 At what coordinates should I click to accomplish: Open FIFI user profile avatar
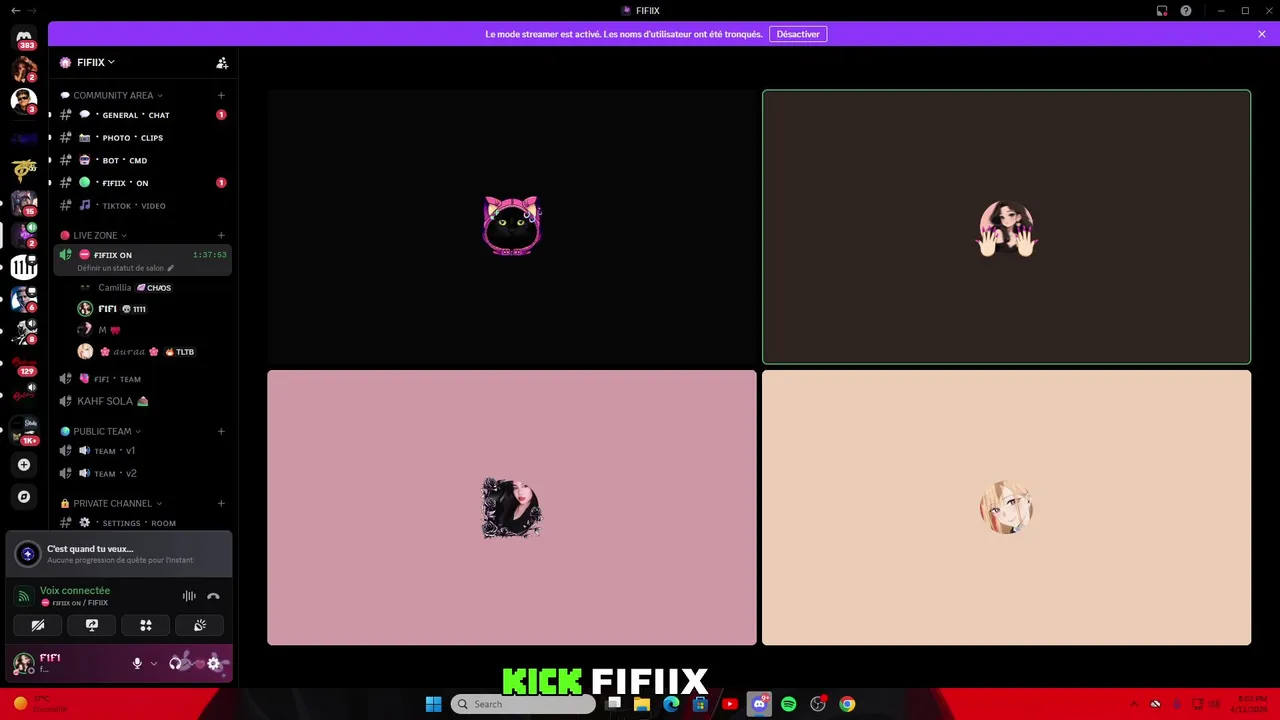click(23, 663)
